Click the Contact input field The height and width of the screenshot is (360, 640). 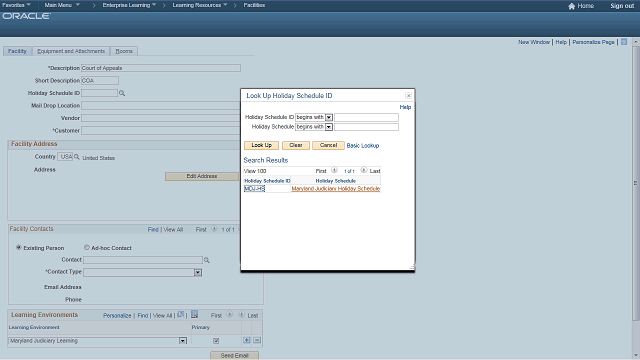click(143, 260)
